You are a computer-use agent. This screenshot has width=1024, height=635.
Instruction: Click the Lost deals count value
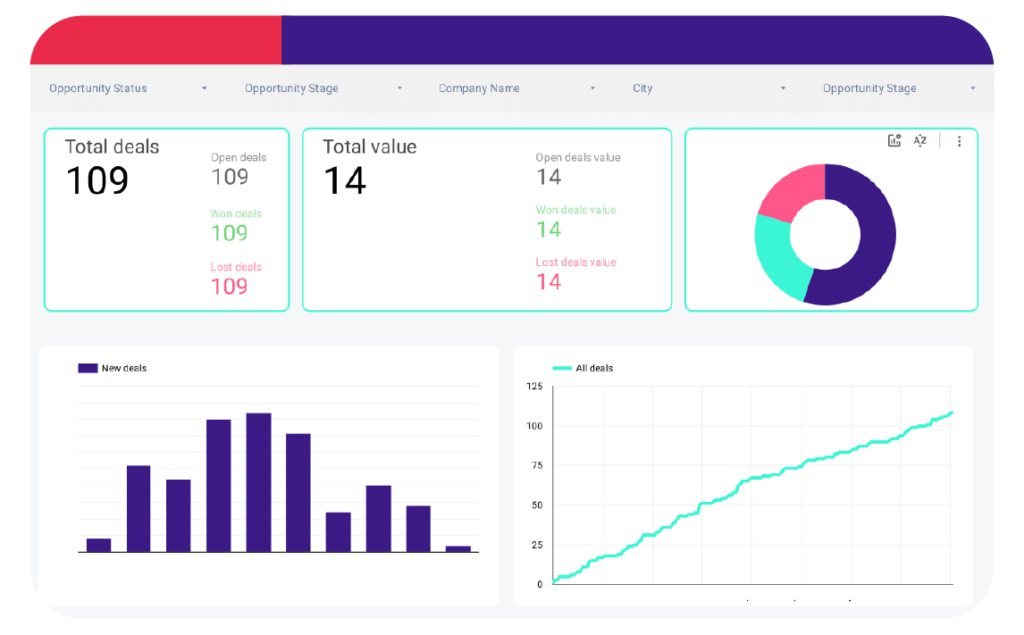(x=229, y=286)
